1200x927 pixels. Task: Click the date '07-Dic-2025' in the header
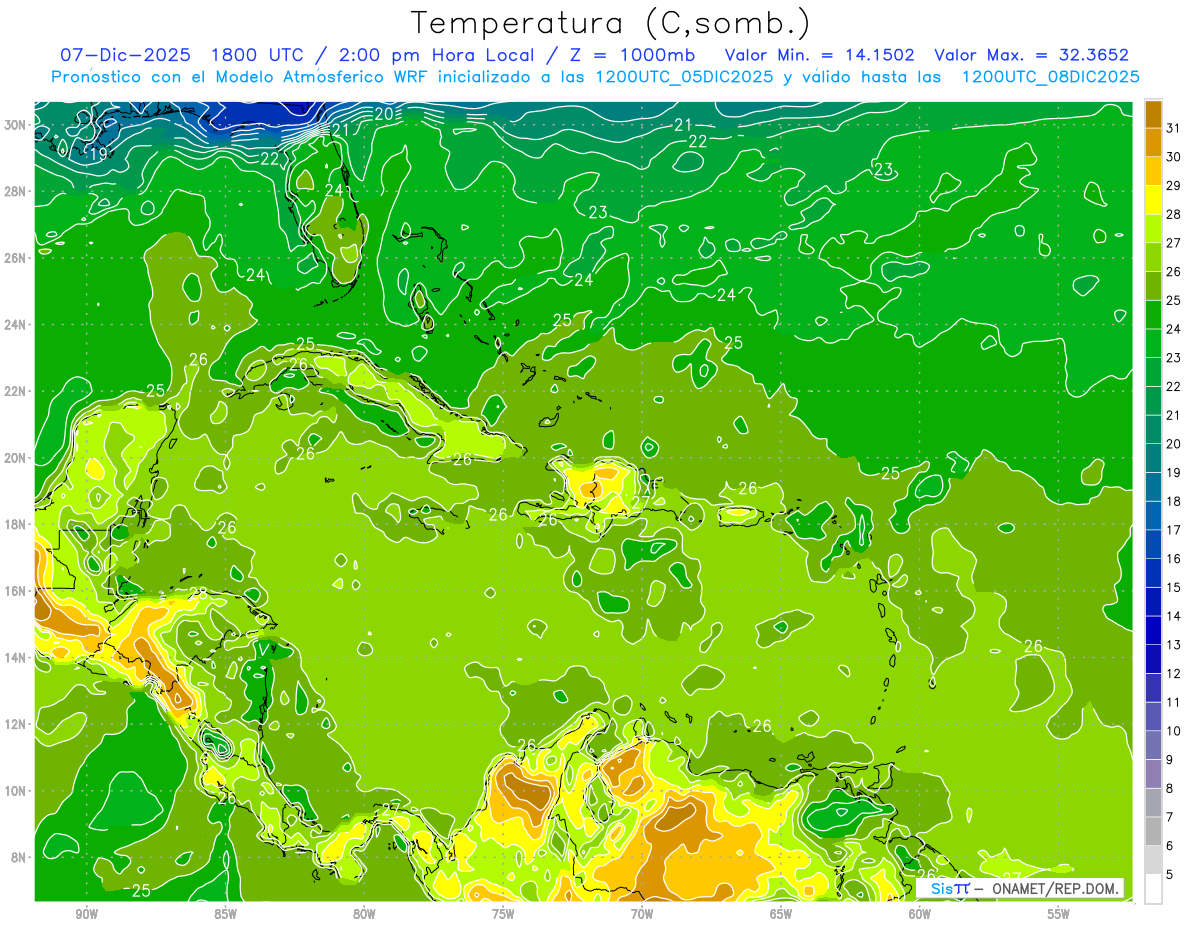click(x=125, y=56)
